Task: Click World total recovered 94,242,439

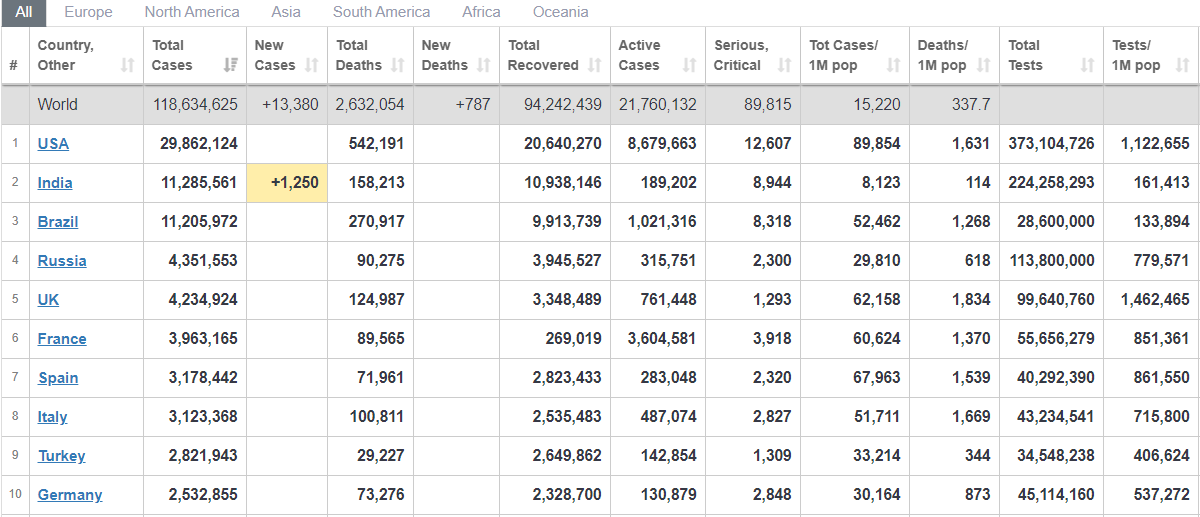Action: coord(563,104)
